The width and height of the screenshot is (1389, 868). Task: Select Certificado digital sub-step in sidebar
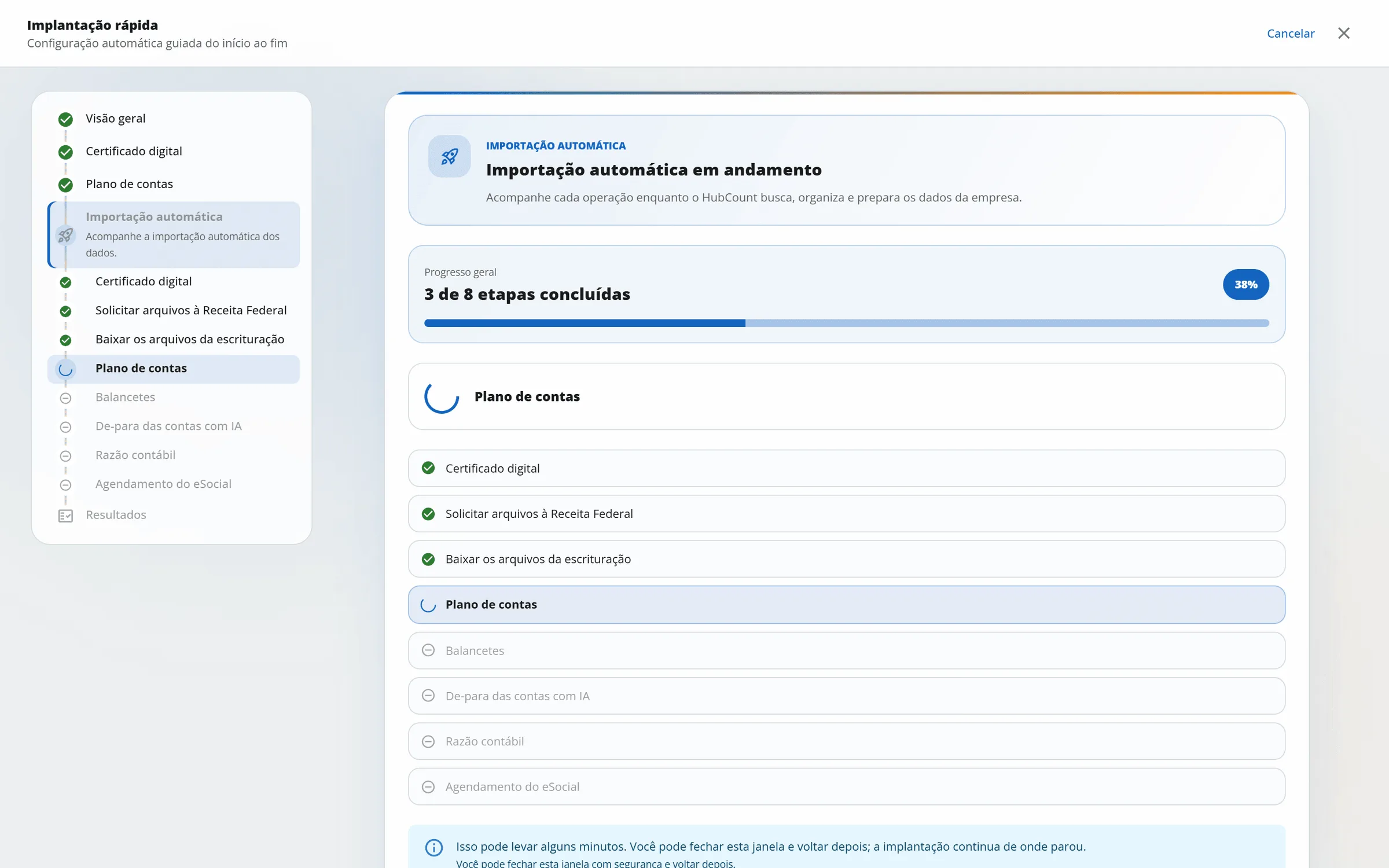[x=143, y=282]
